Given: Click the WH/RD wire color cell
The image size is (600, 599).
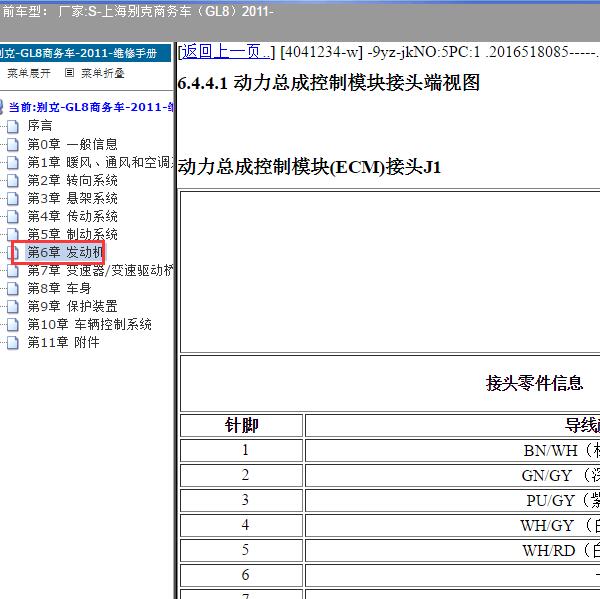Looking at the screenshot, I should 453,550.
